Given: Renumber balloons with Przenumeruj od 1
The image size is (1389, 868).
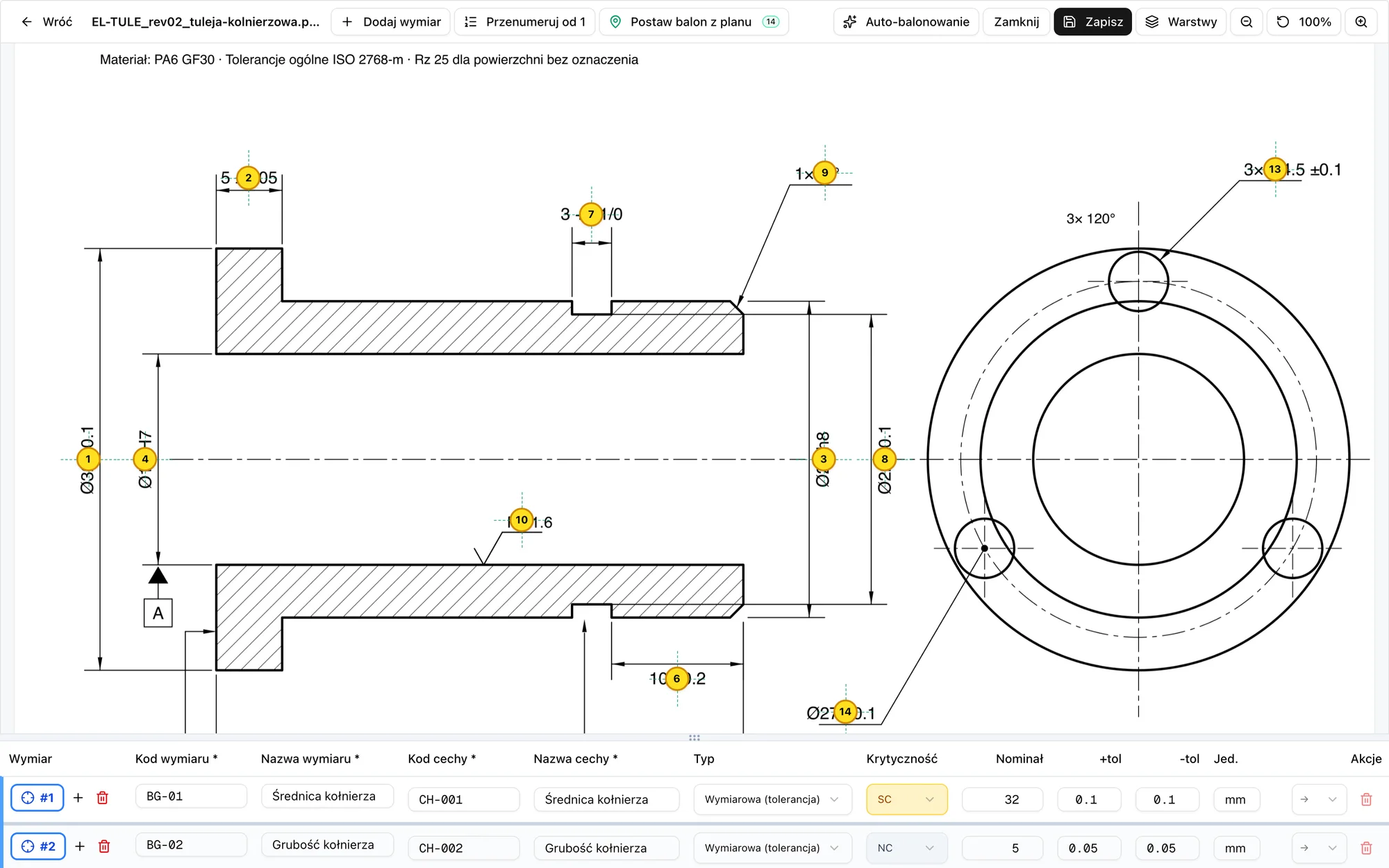Looking at the screenshot, I should (x=525, y=22).
